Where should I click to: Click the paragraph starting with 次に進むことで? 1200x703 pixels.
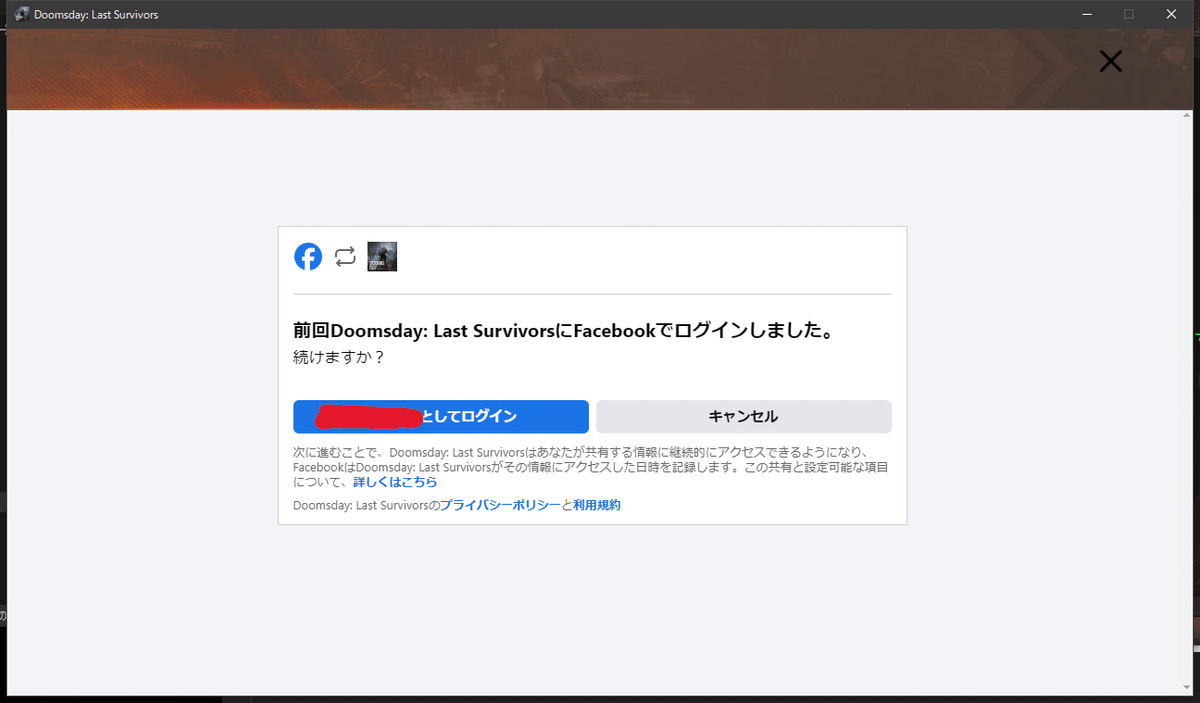coord(591,467)
